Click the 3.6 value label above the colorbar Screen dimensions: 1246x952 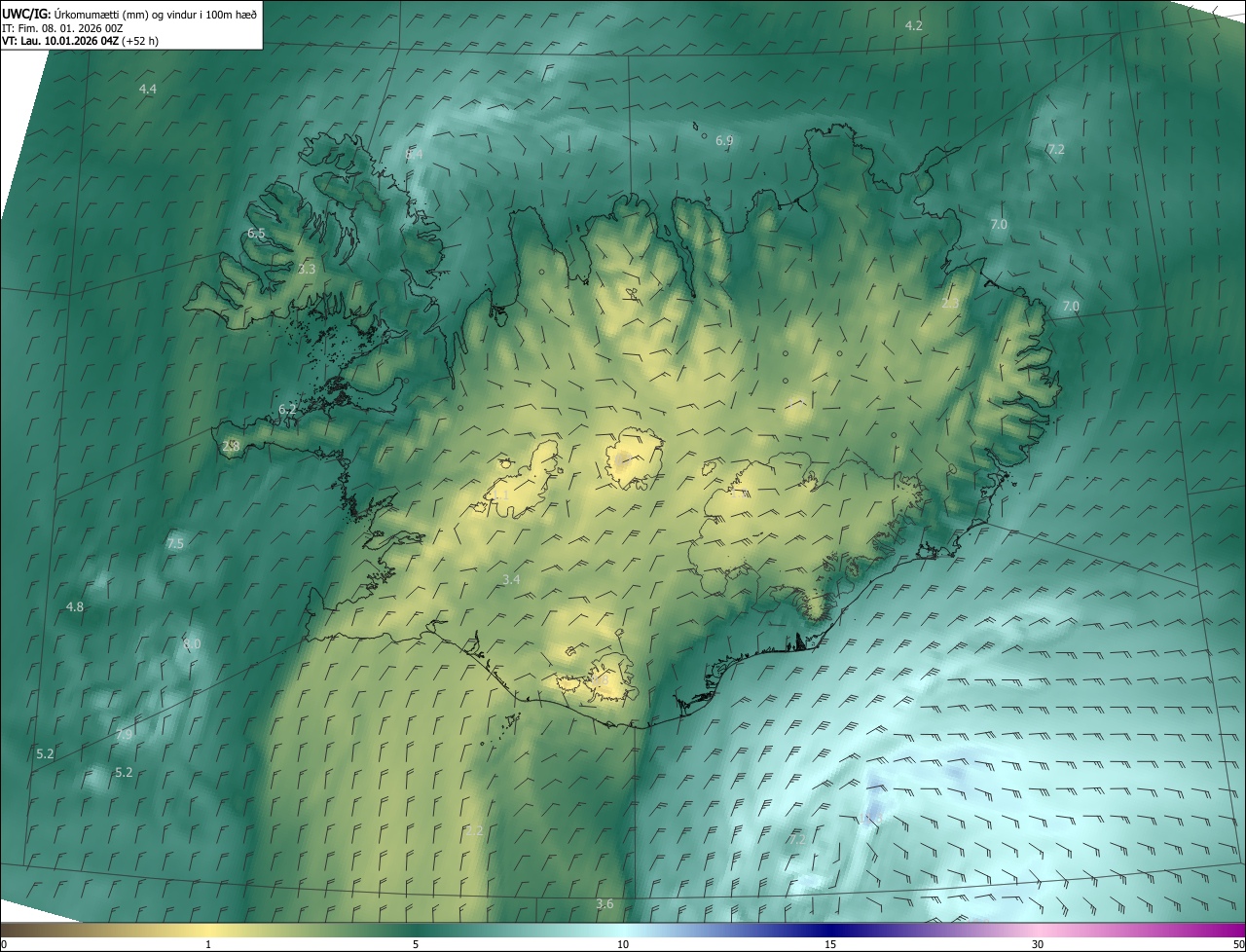(605, 904)
